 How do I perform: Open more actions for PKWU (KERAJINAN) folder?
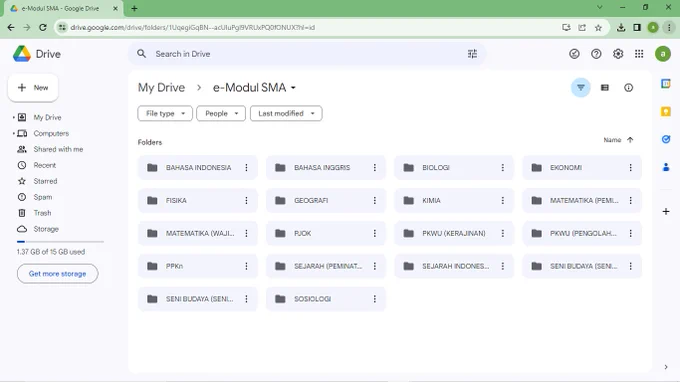(503, 233)
